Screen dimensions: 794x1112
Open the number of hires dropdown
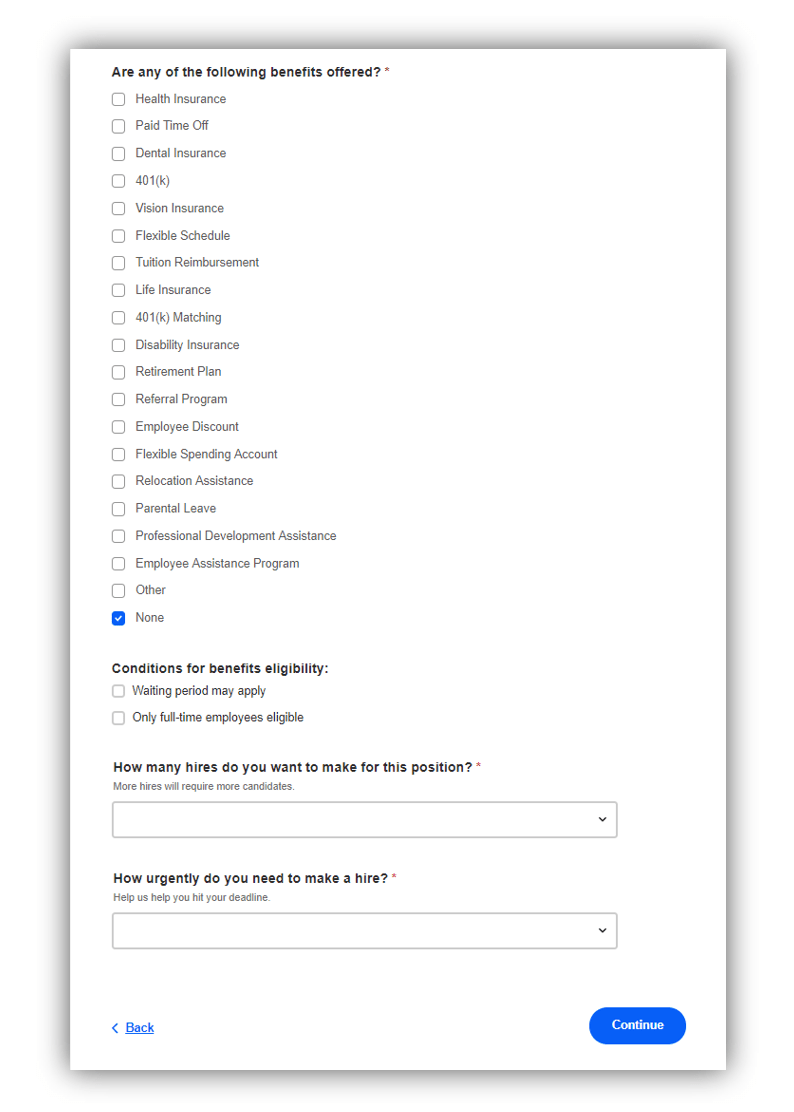(364, 820)
